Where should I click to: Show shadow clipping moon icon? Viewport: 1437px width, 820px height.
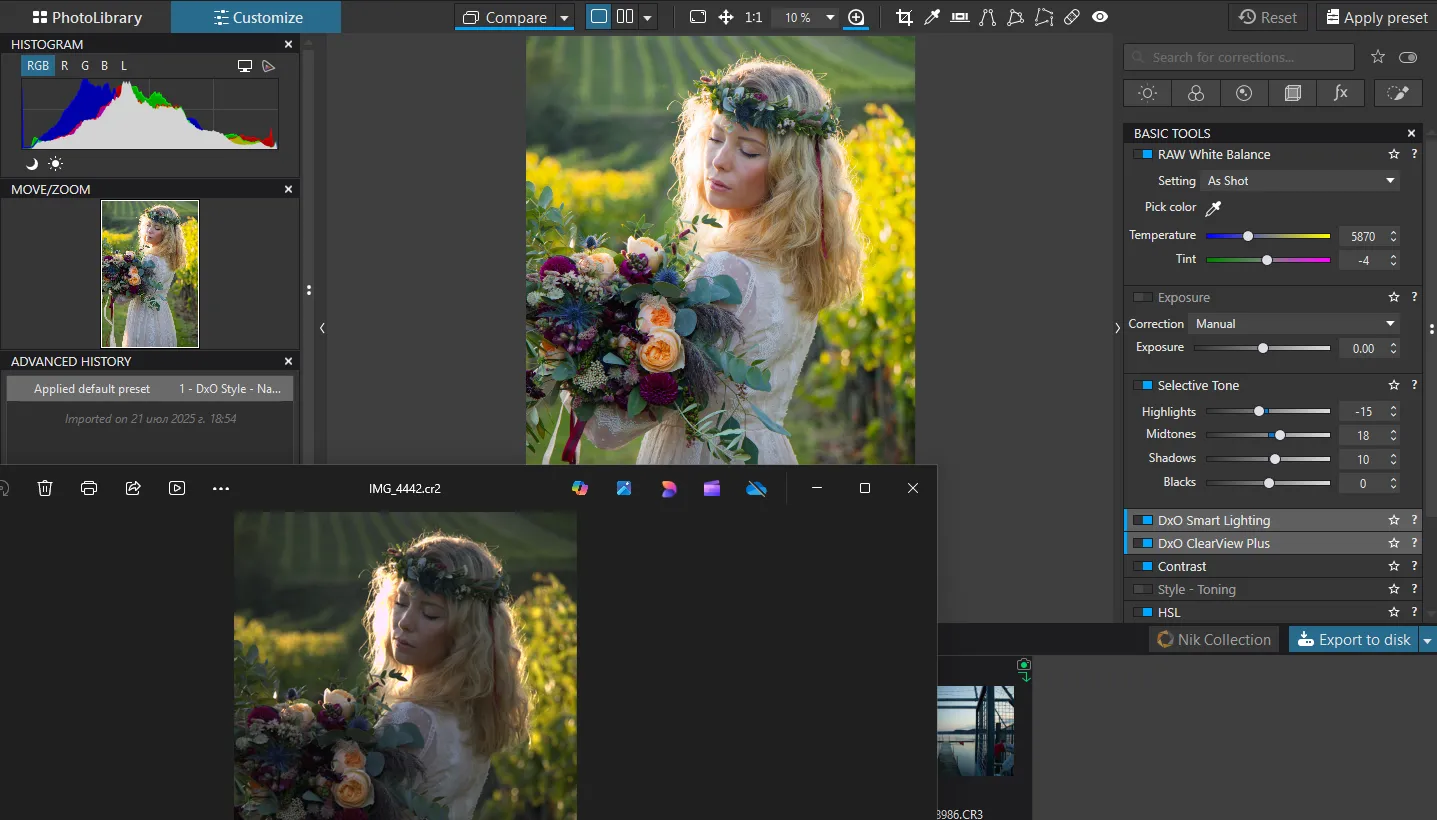(x=31, y=164)
